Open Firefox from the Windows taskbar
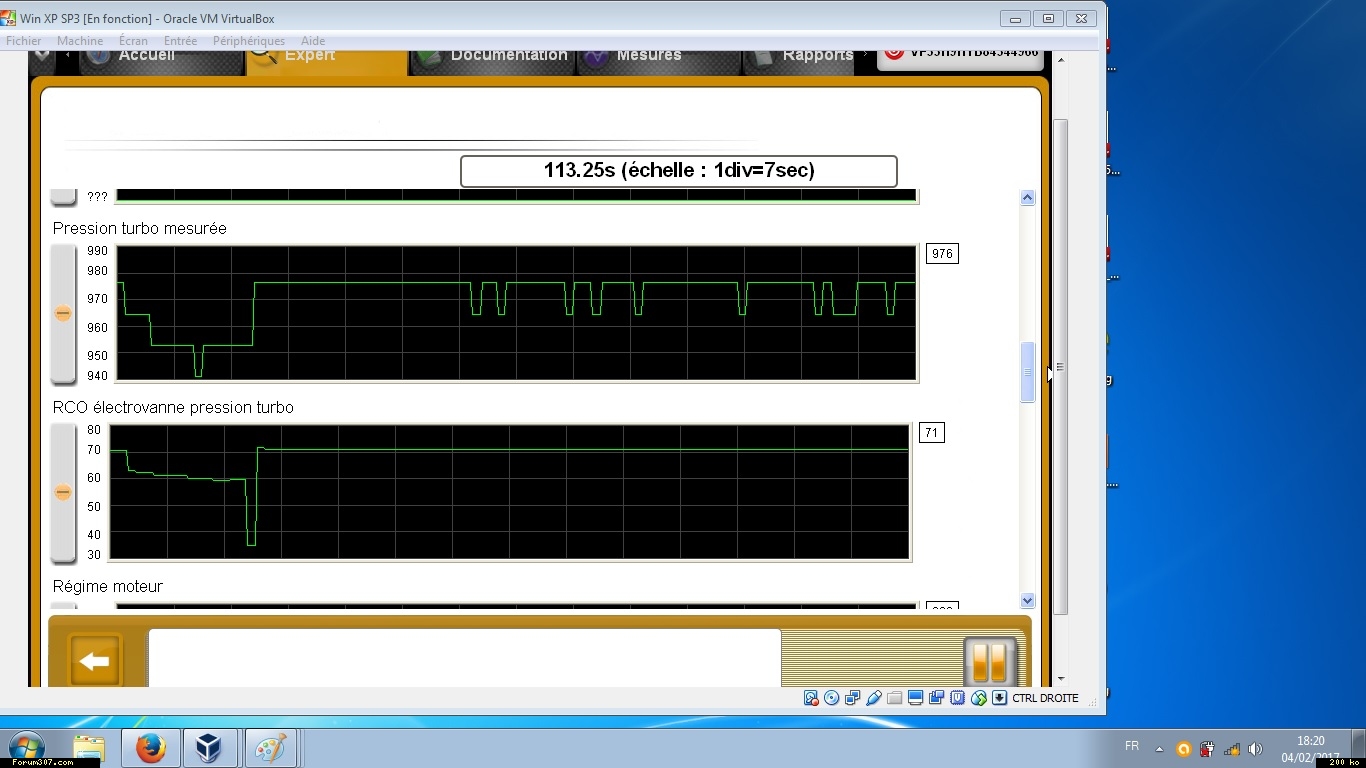Screen dimensions: 1366x768 point(151,748)
